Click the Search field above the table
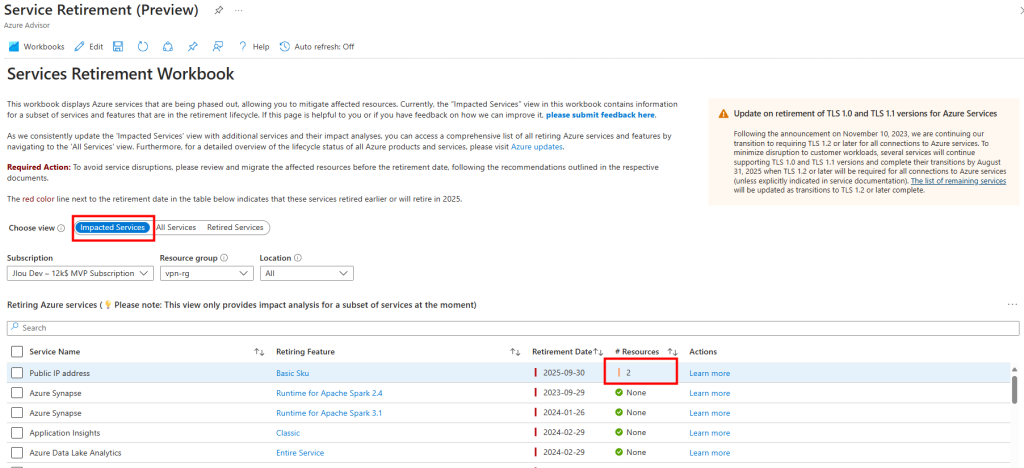This screenshot has width=1024, height=468. pyautogui.click(x=513, y=328)
